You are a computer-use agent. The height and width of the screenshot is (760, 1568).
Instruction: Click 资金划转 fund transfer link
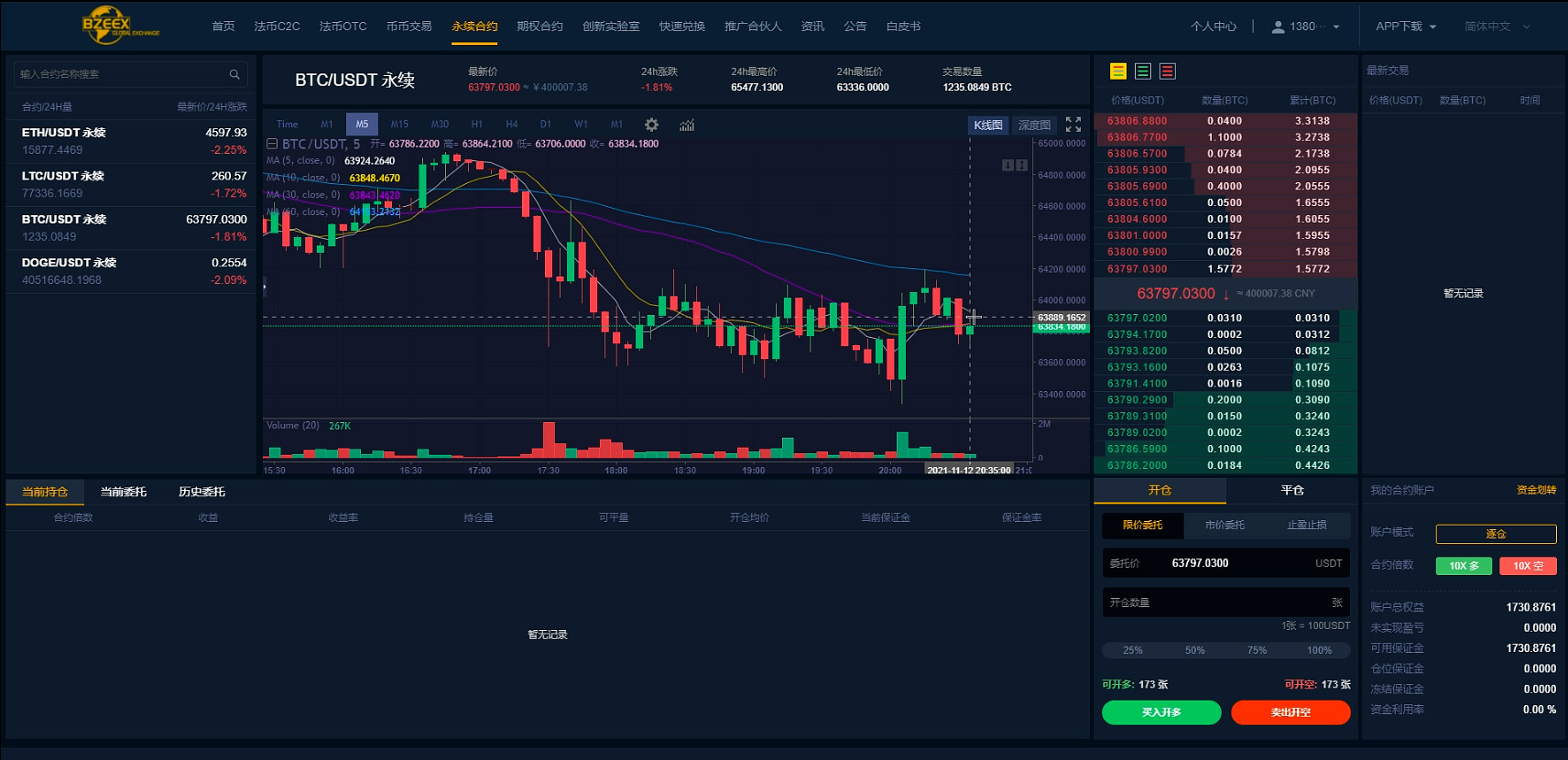[x=1536, y=490]
